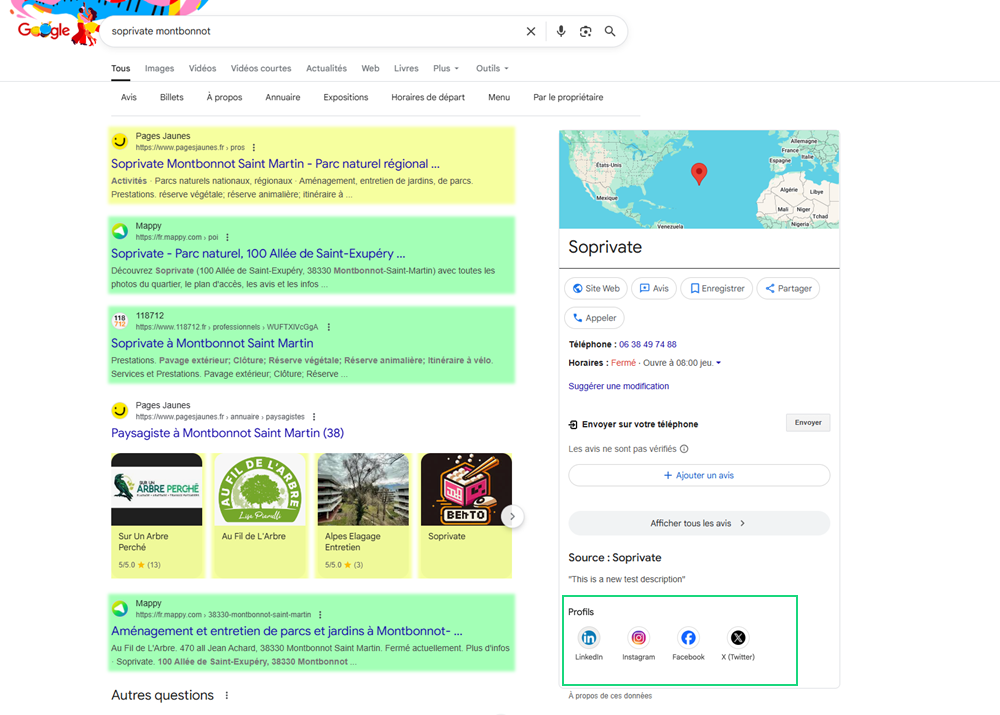Select the Actualités tab

tap(326, 69)
